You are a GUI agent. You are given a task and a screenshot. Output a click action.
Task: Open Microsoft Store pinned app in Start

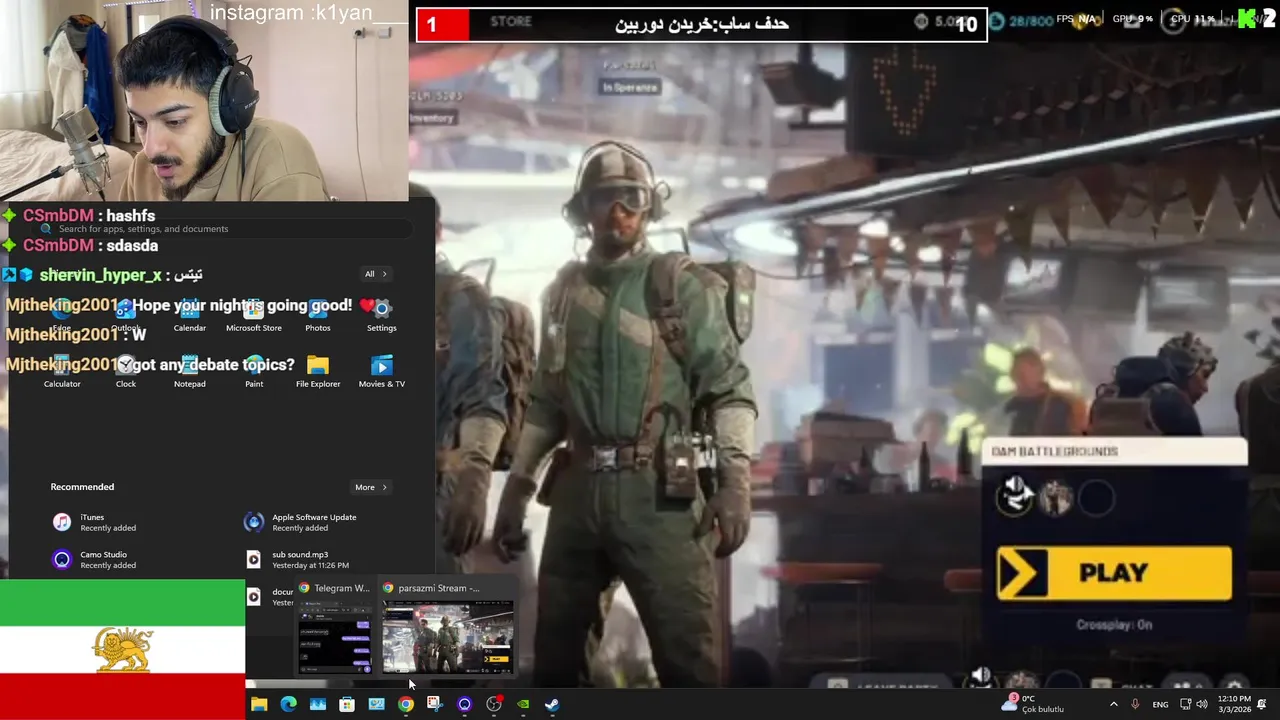[254, 315]
